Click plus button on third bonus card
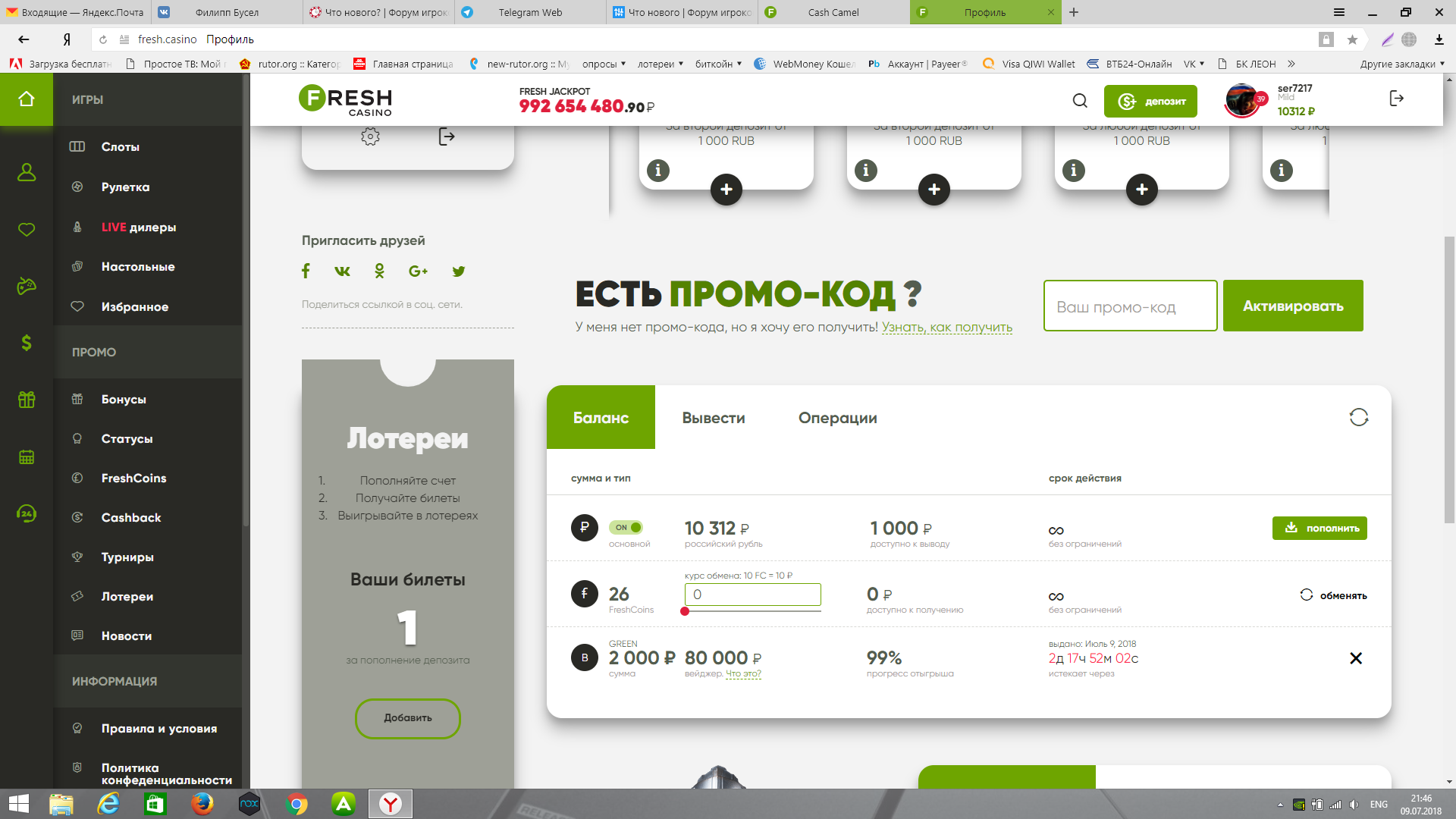Screen dimensions: 1456x819 point(1142,190)
